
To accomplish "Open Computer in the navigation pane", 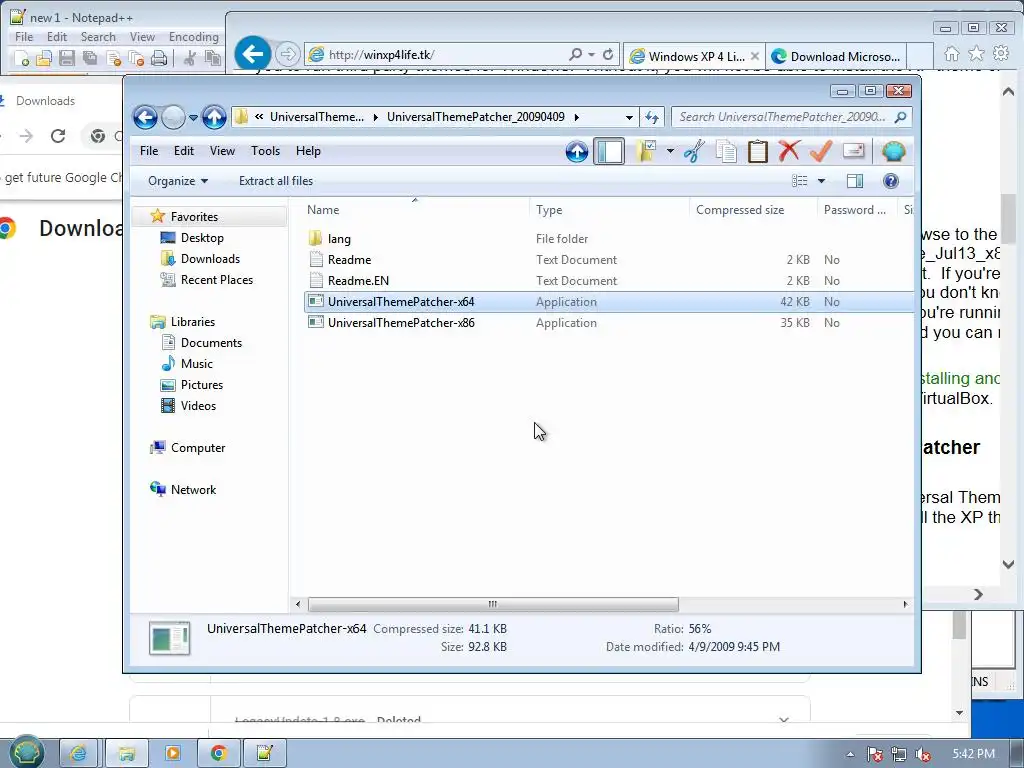I will pos(198,448).
